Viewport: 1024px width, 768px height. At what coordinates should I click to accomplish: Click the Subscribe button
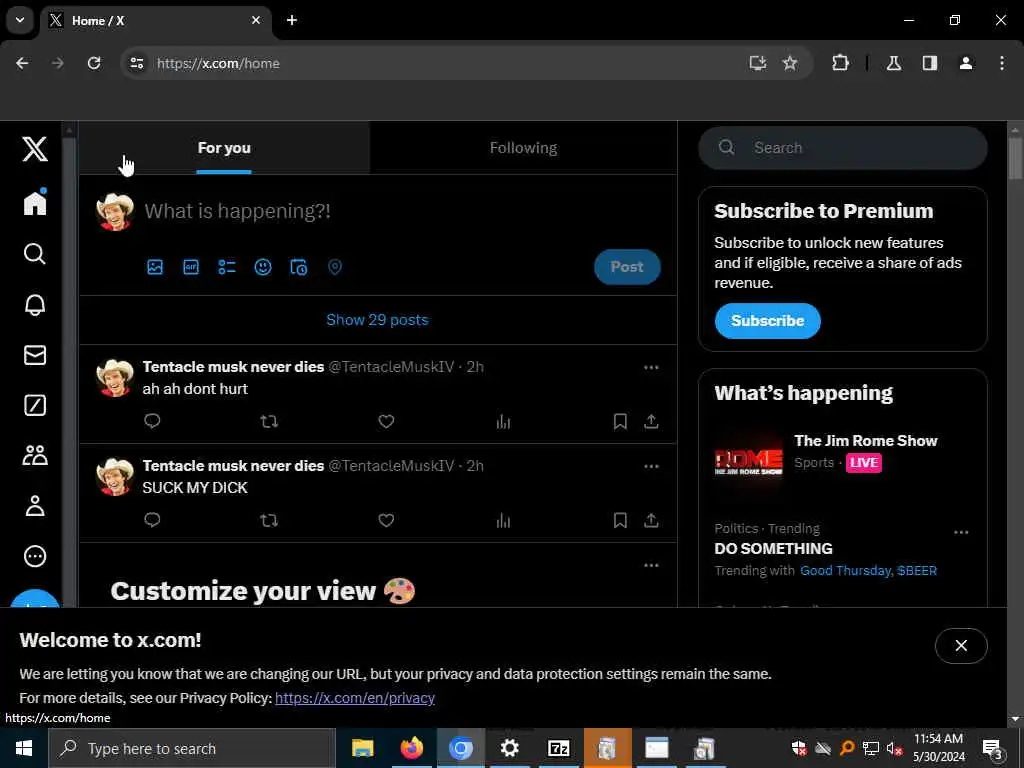pos(767,321)
